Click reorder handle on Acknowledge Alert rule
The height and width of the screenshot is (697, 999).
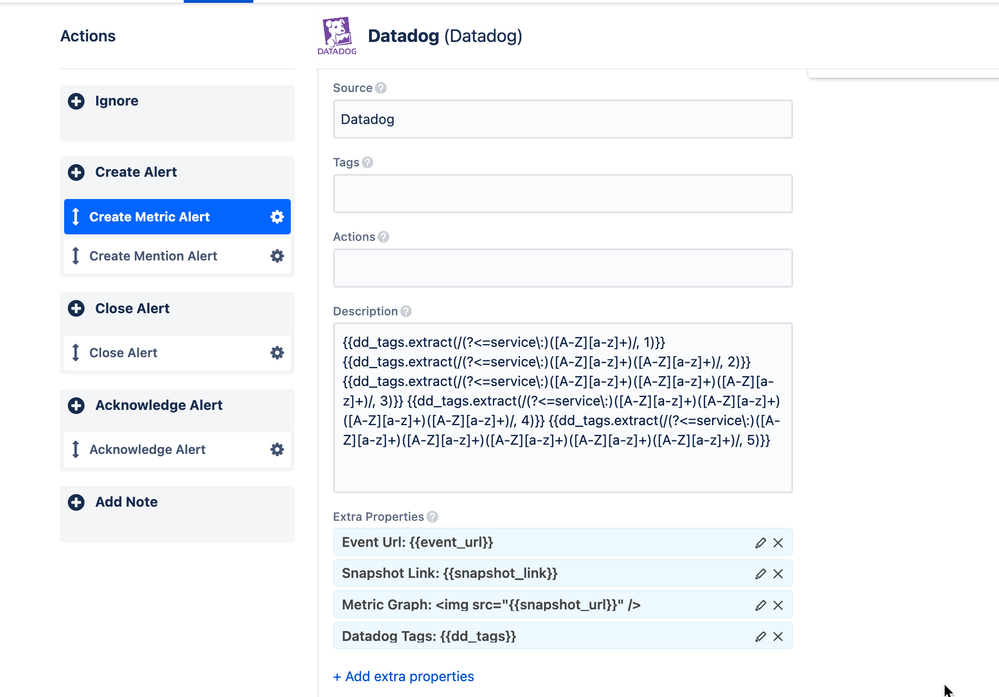76,450
